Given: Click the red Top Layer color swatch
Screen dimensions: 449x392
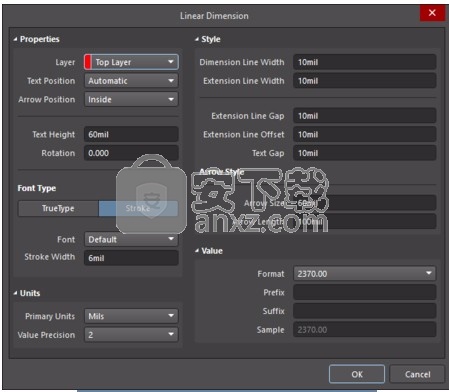Looking at the screenshot, I should [x=88, y=62].
